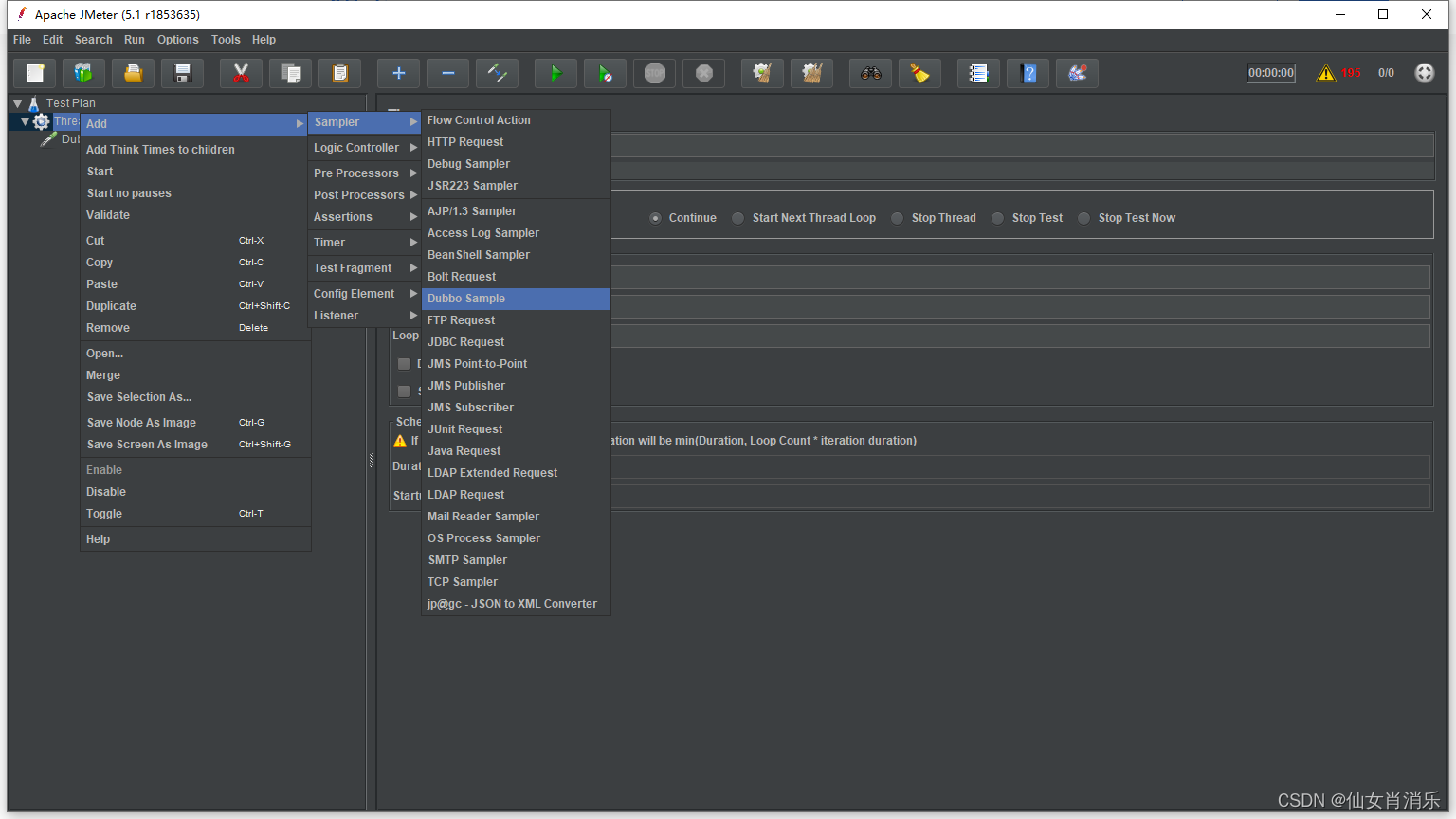1456x819 pixels.
Task: Choose Dubbo Sample from Sampler list
Action: click(516, 299)
